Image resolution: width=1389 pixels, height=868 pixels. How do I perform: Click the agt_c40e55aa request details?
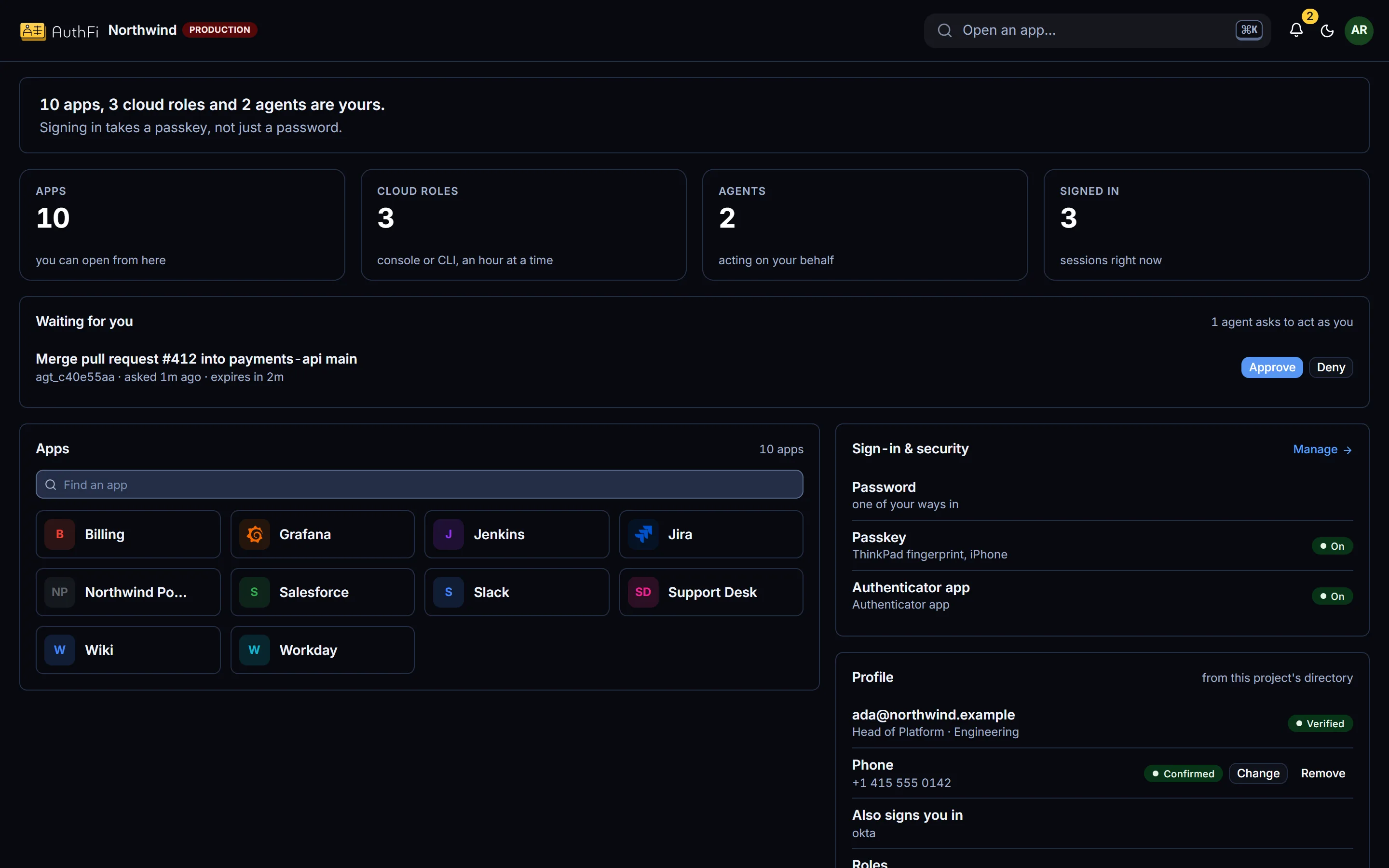tap(160, 377)
